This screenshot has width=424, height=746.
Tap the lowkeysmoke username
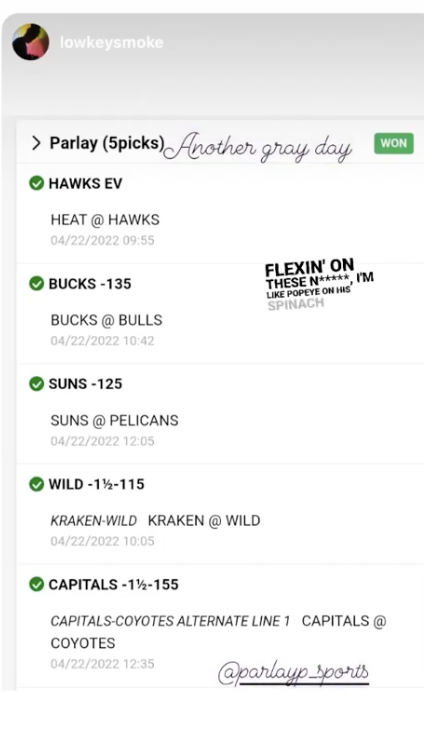tap(112, 43)
